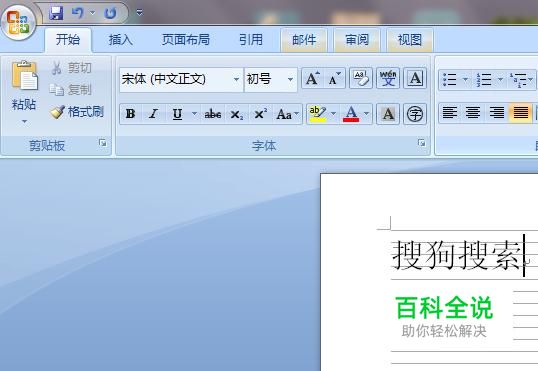Expand the font size dropdown list
This screenshot has width=538, height=371.
tap(290, 80)
